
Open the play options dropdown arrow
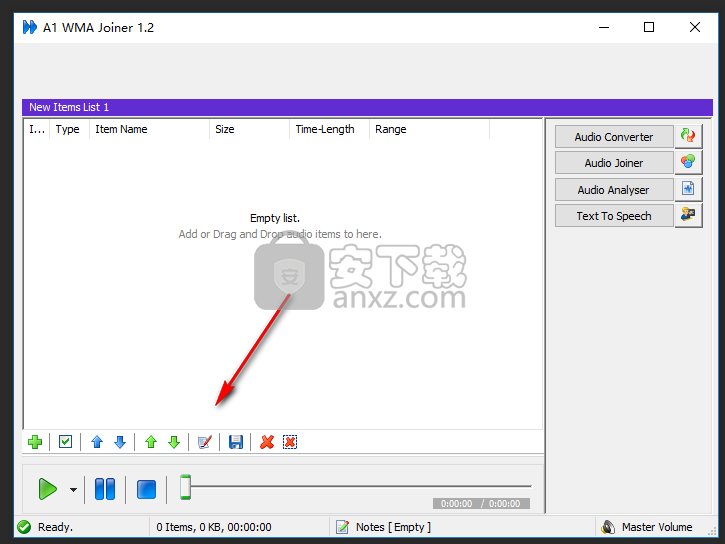[74, 489]
